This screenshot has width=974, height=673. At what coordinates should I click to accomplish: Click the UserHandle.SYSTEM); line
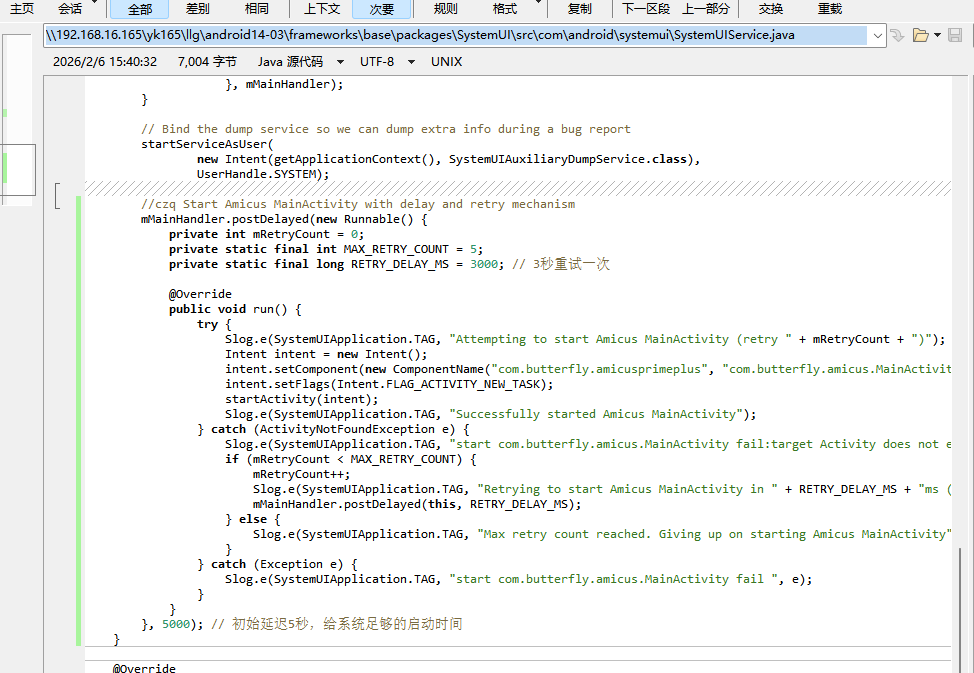click(263, 174)
